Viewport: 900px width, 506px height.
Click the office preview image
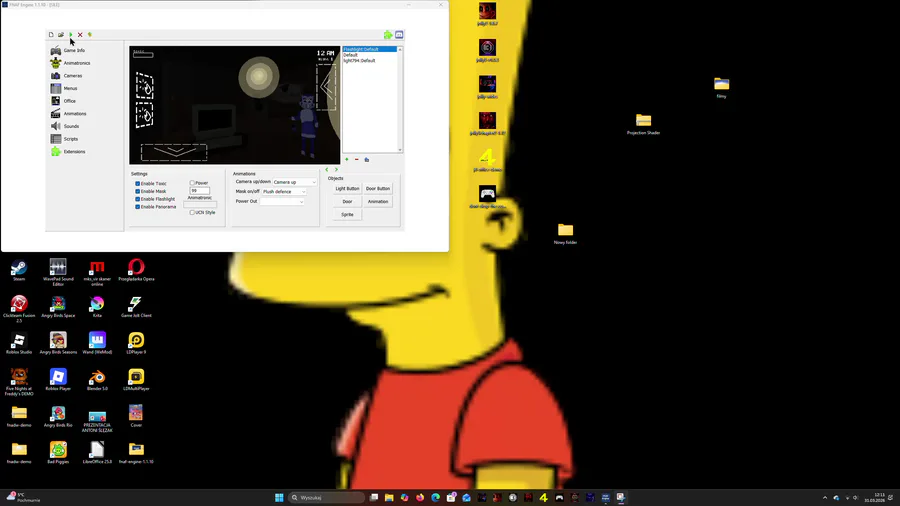[x=235, y=105]
